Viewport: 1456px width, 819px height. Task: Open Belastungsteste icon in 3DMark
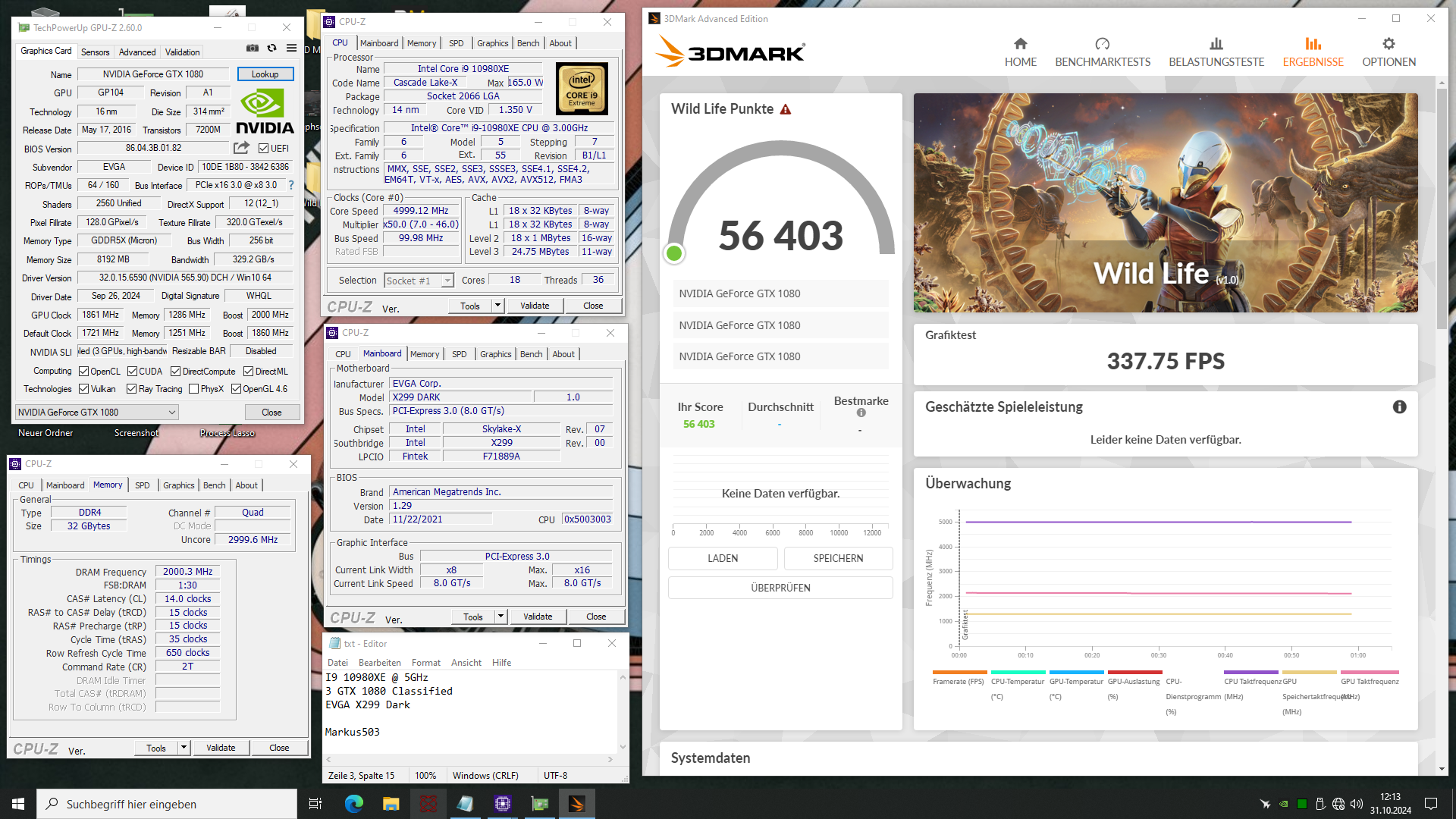(x=1216, y=44)
